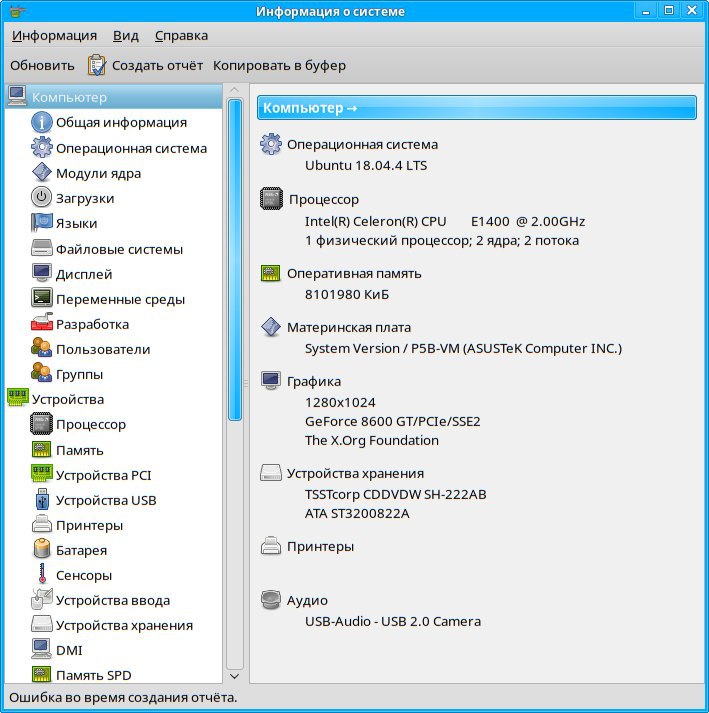Image resolution: width=709 pixels, height=713 pixels.
Task: Click the Устройства PCI card icon
Action: click(x=41, y=474)
